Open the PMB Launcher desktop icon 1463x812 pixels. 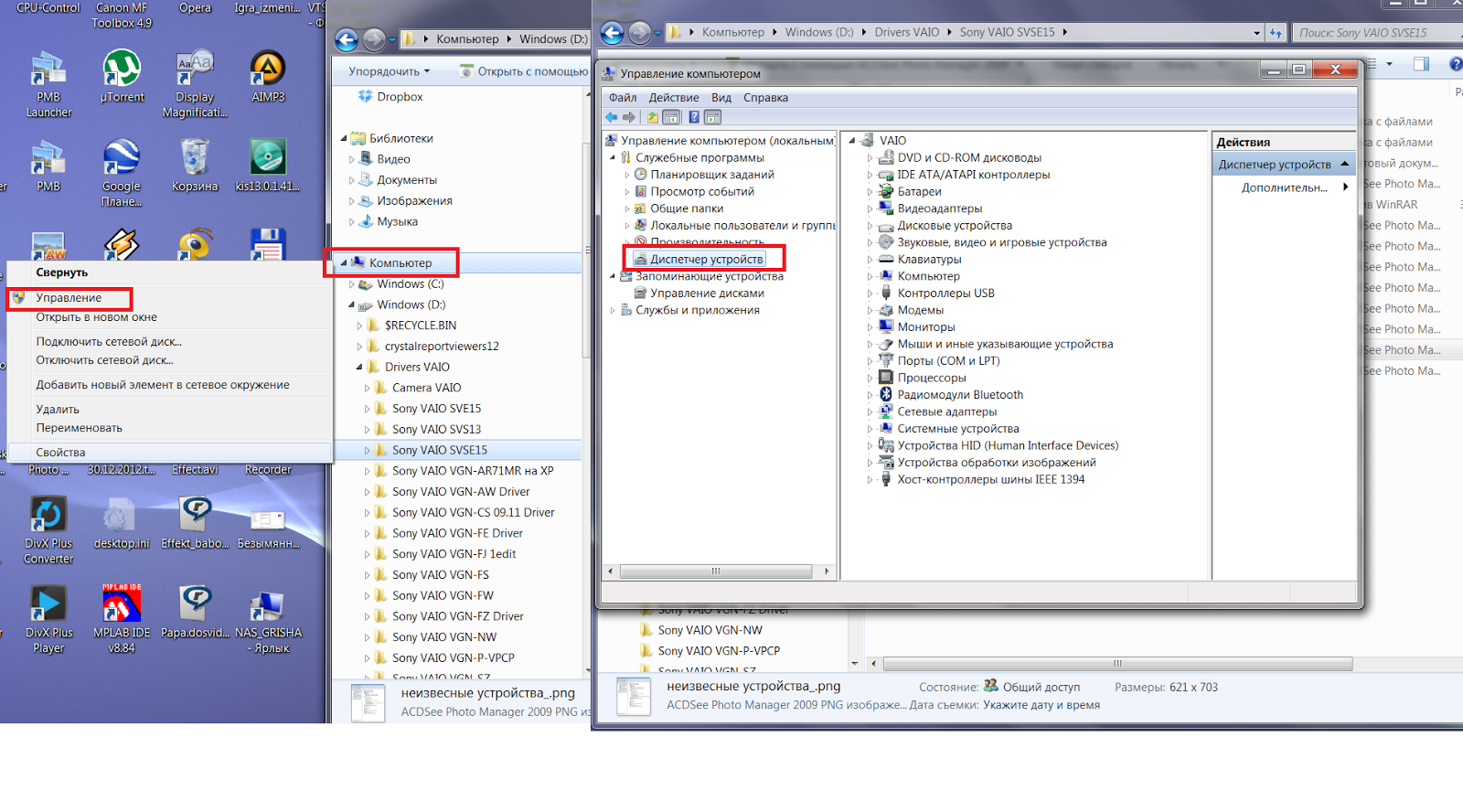coord(48,84)
